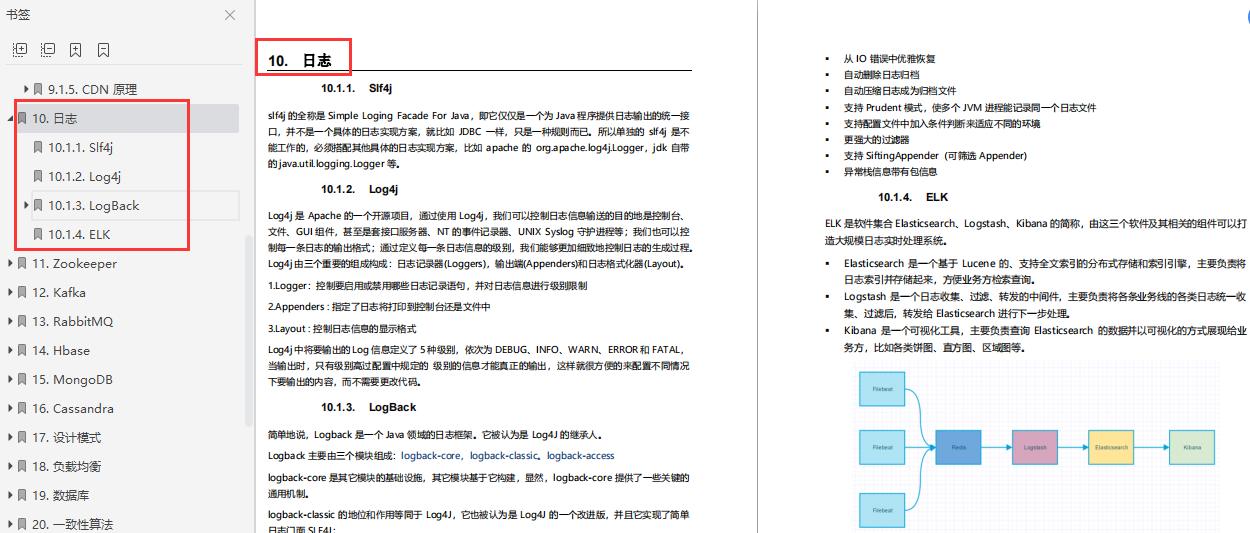Click the line '2.Appenders : 指定了日志将打印到控制台还是文件中'
The image size is (1250, 533).
pos(379,307)
